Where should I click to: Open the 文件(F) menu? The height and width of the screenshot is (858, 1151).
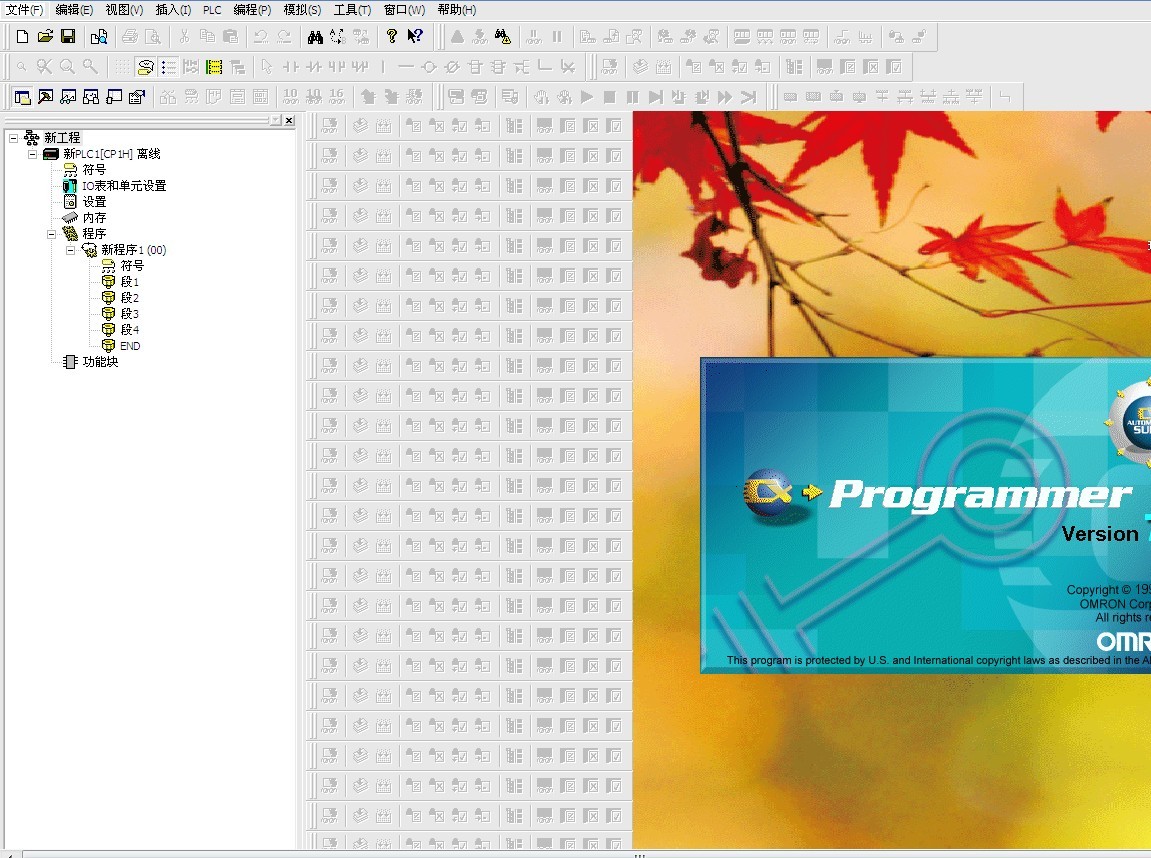[x=25, y=10]
